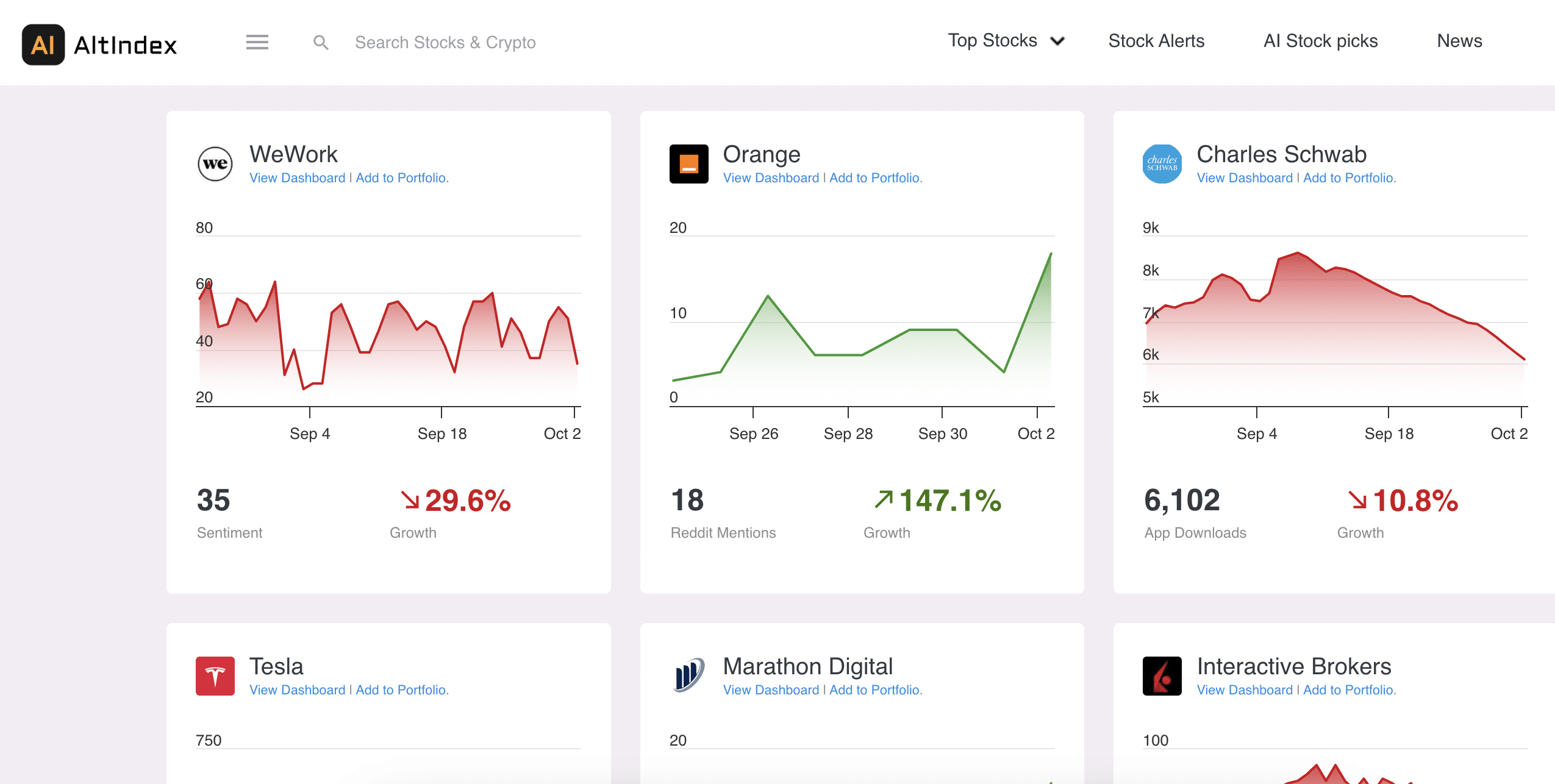Viewport: 1555px width, 784px height.
Task: Click Charles Schwab's red down-arrow growth icon
Action: point(1357,500)
